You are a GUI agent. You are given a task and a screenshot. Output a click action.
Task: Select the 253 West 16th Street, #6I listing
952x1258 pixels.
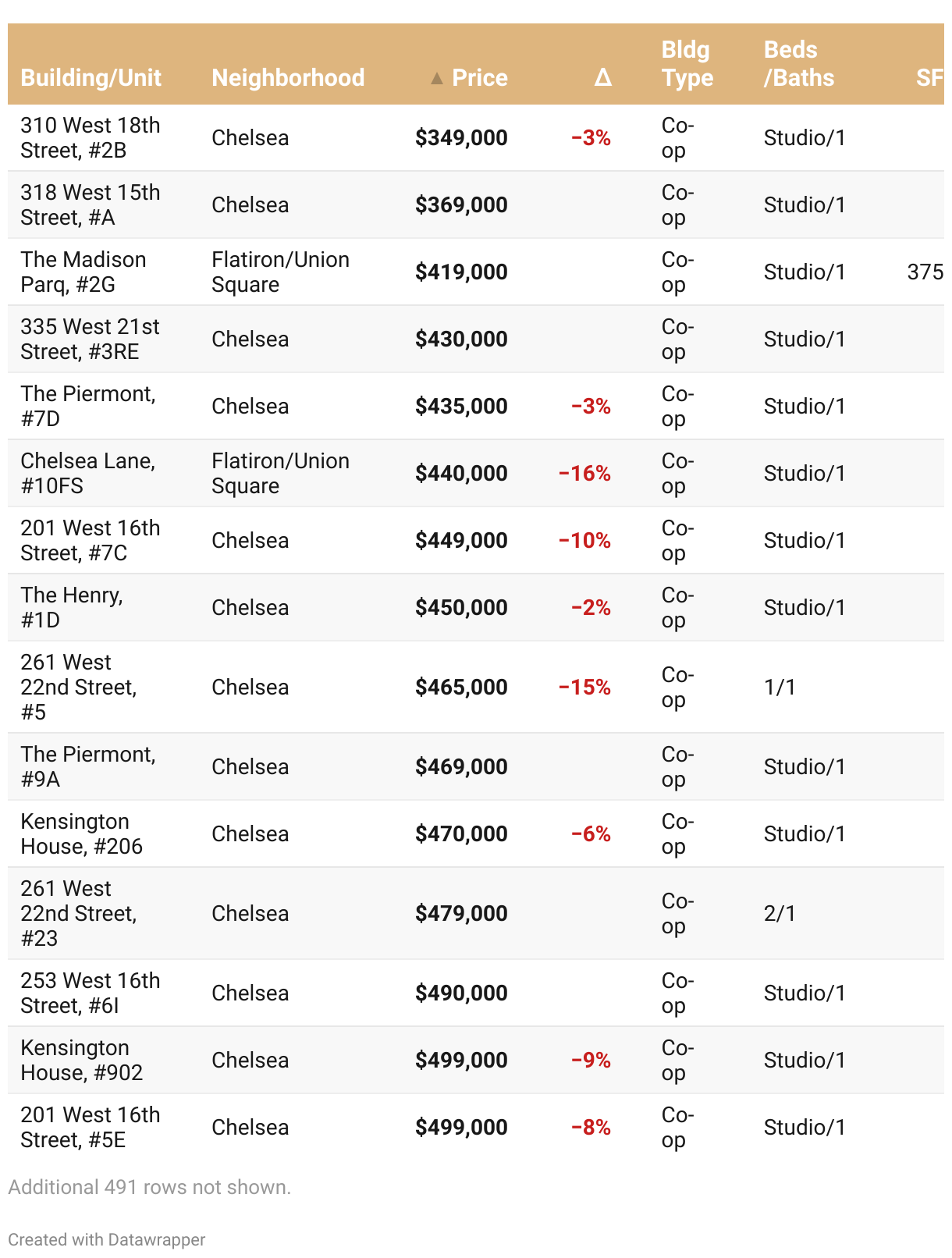pos(91,993)
